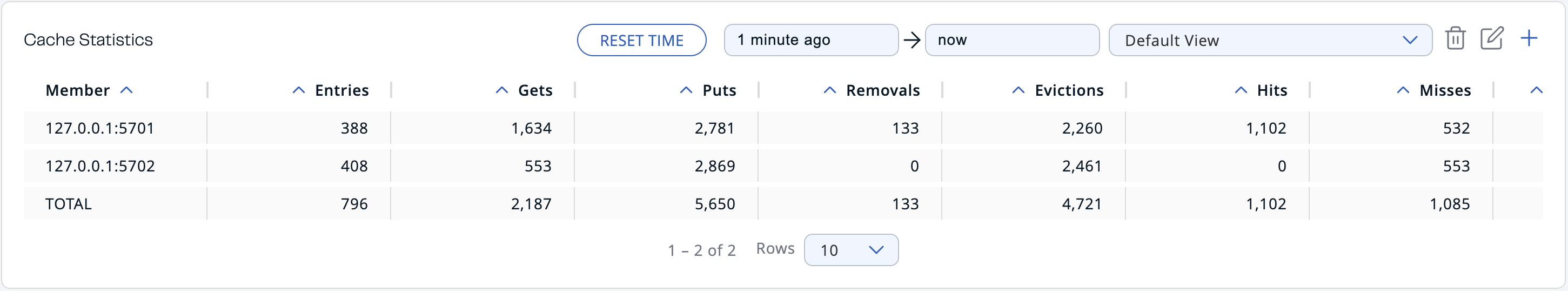Click the '1 minute ago' start time field
1568x291 pixels.
[x=810, y=40]
